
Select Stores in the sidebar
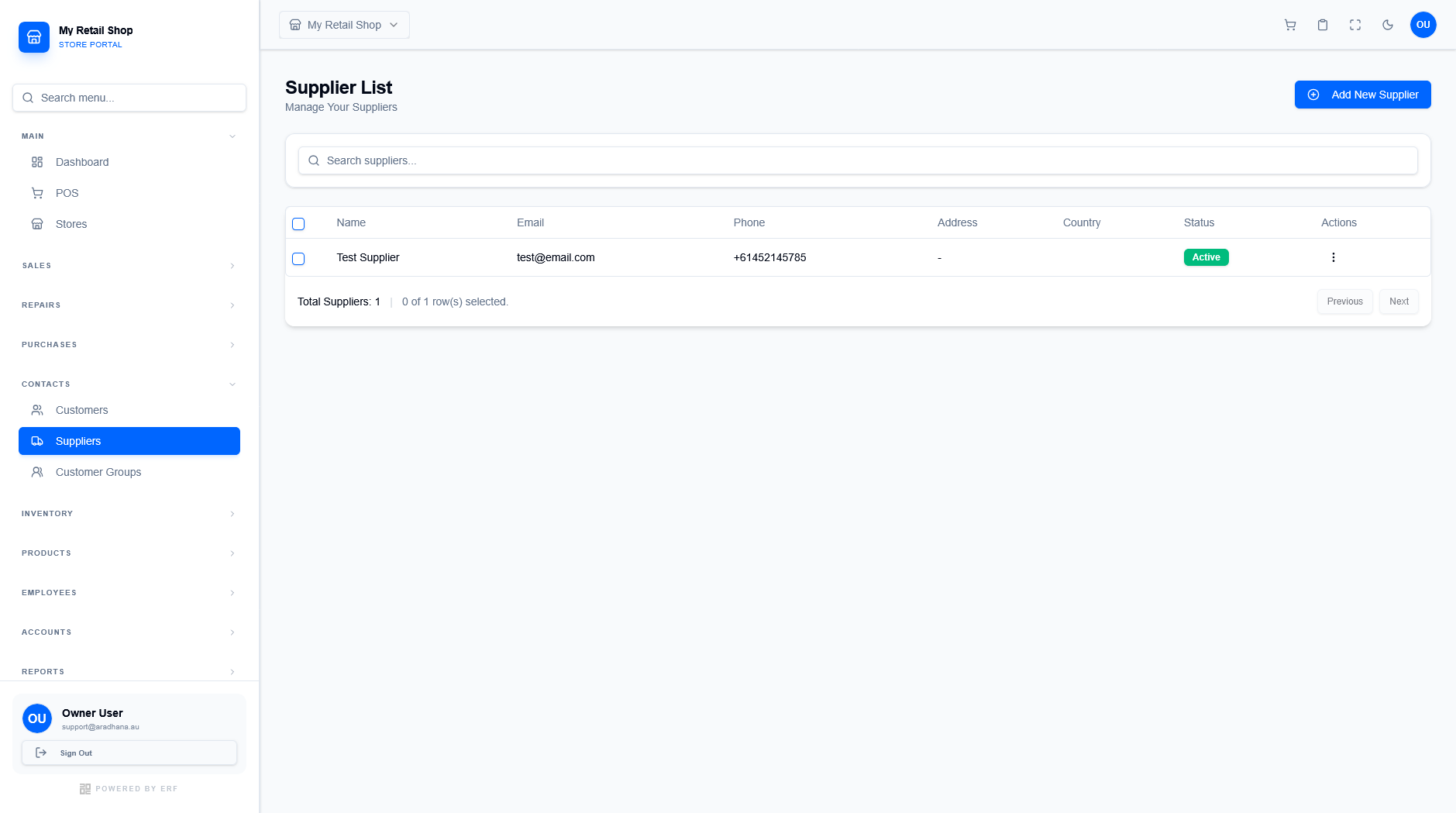[71, 224]
